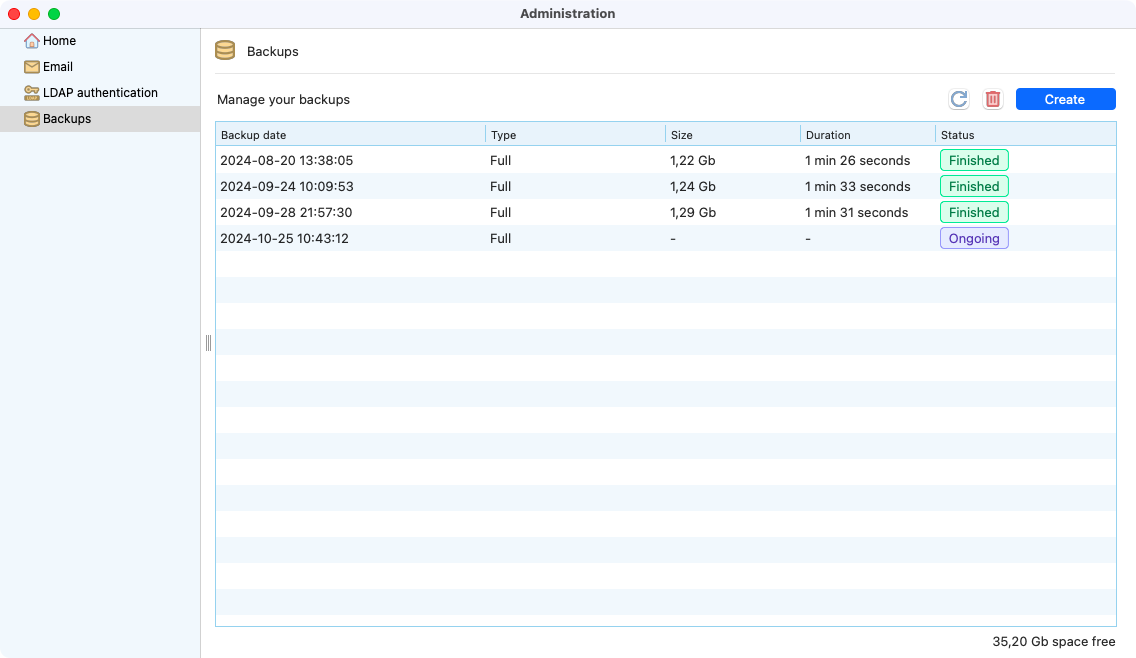Click Full type of the 2024-08-20 backup

pyautogui.click(x=500, y=160)
